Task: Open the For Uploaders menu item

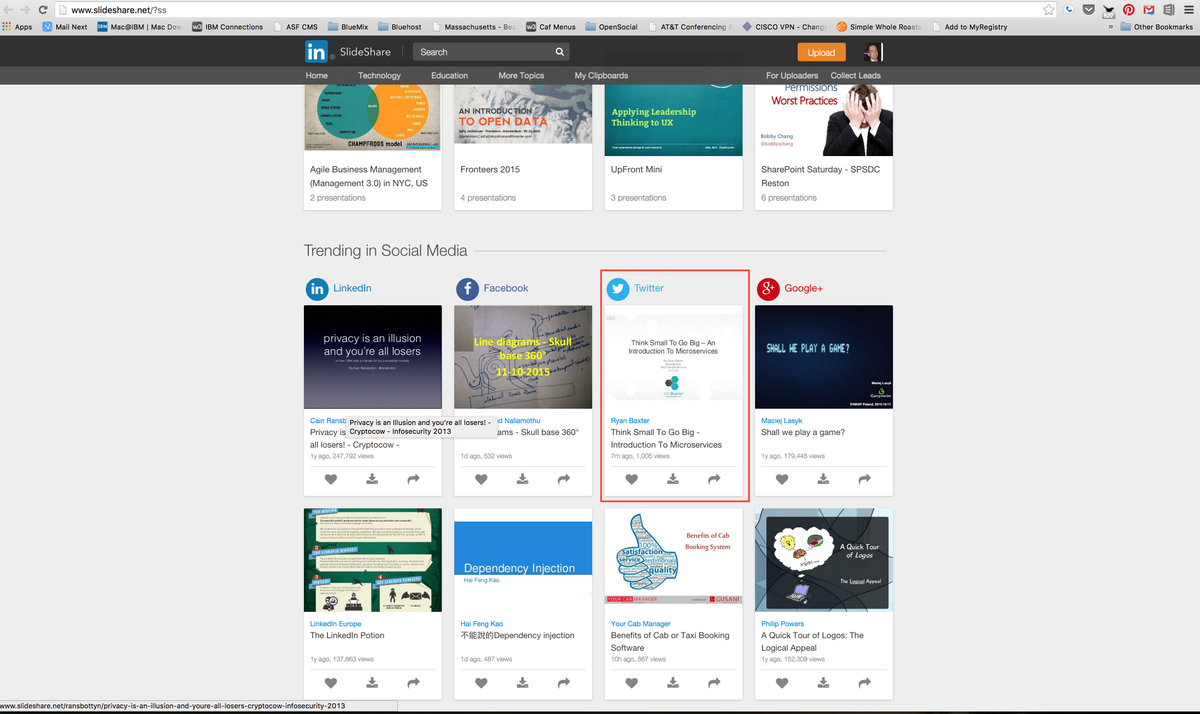Action: [x=792, y=75]
